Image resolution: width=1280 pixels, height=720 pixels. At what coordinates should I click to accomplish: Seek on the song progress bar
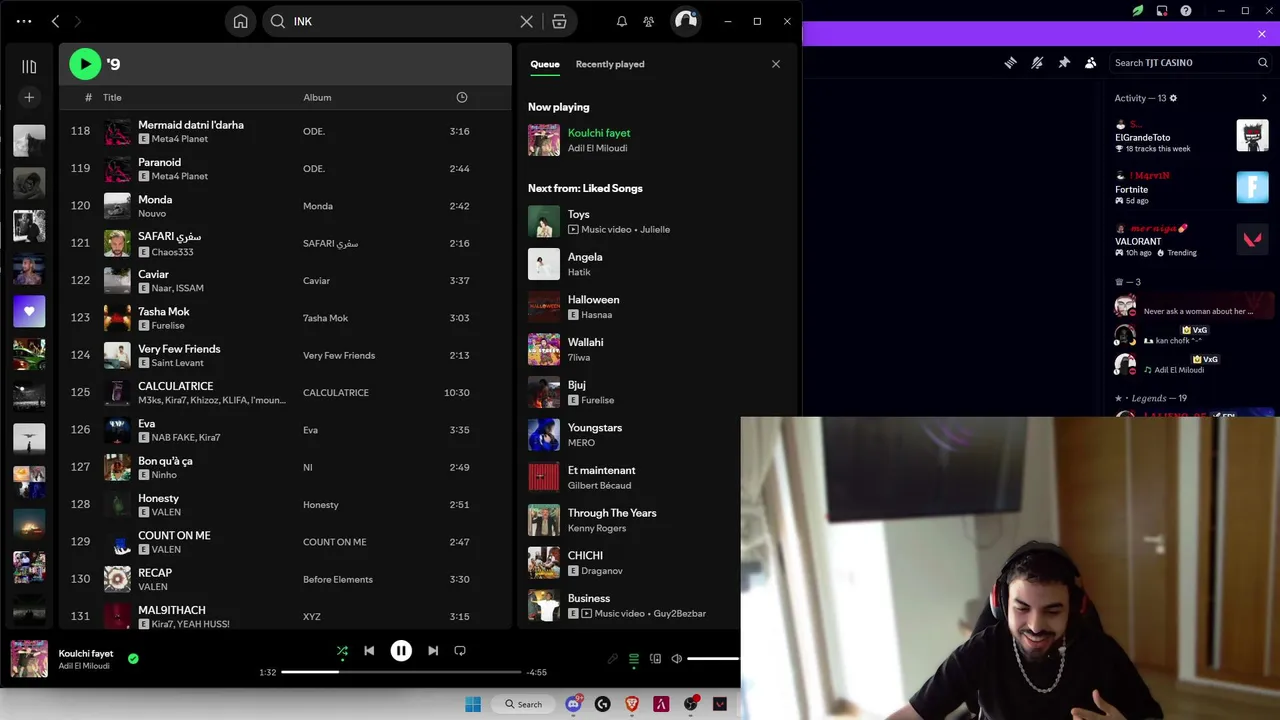[x=401, y=672]
